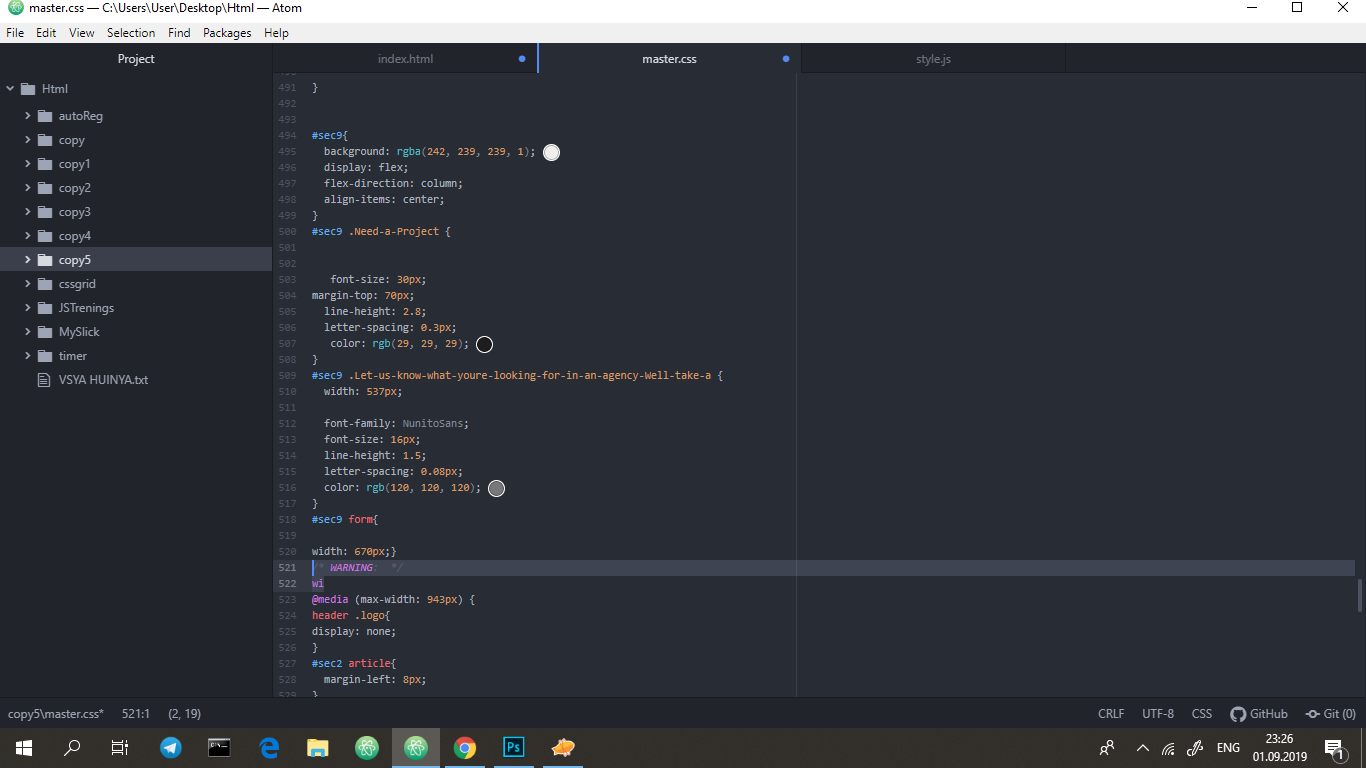Click line number 494 in the gutter

(287, 135)
